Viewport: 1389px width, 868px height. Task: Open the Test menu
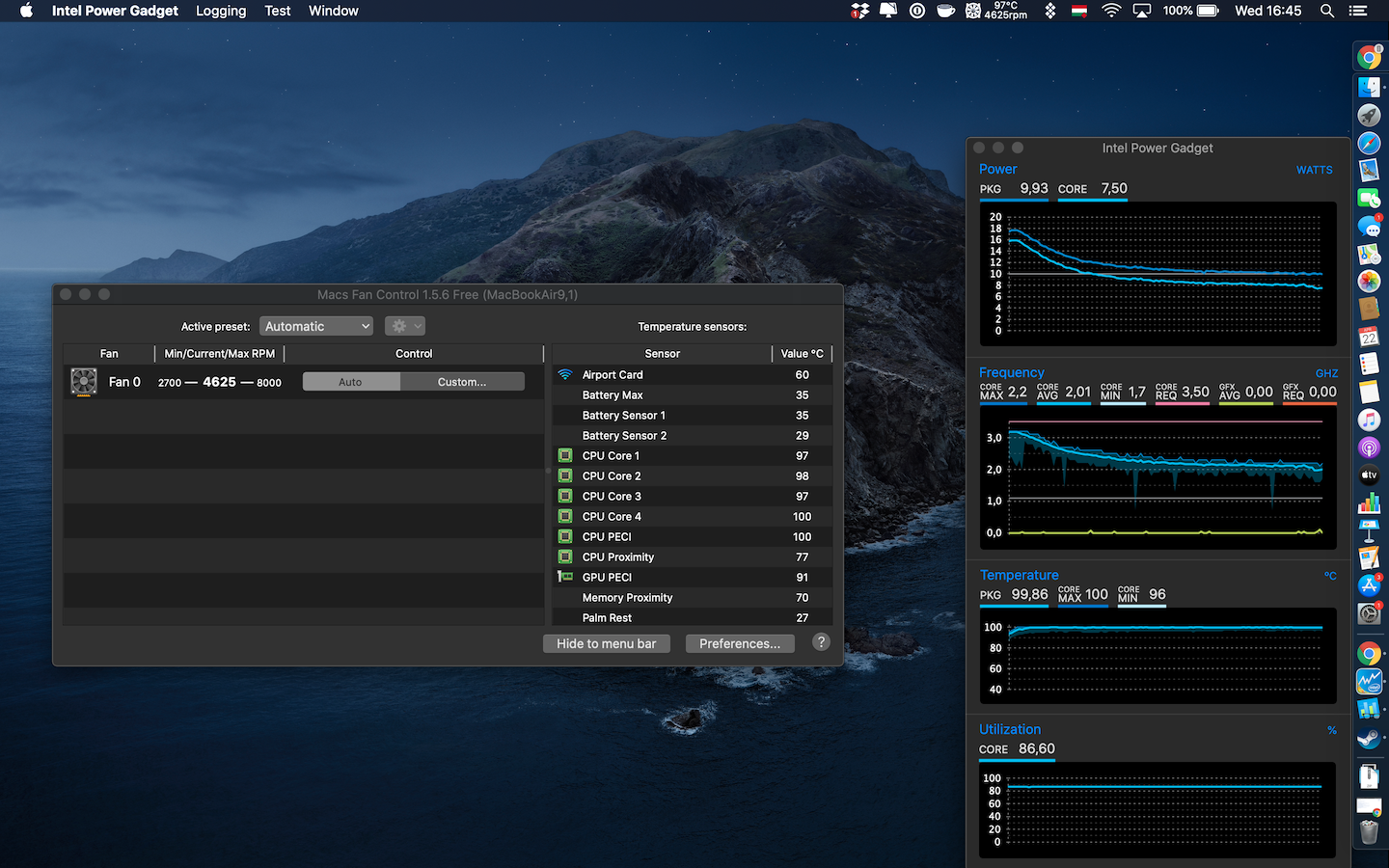(278, 11)
